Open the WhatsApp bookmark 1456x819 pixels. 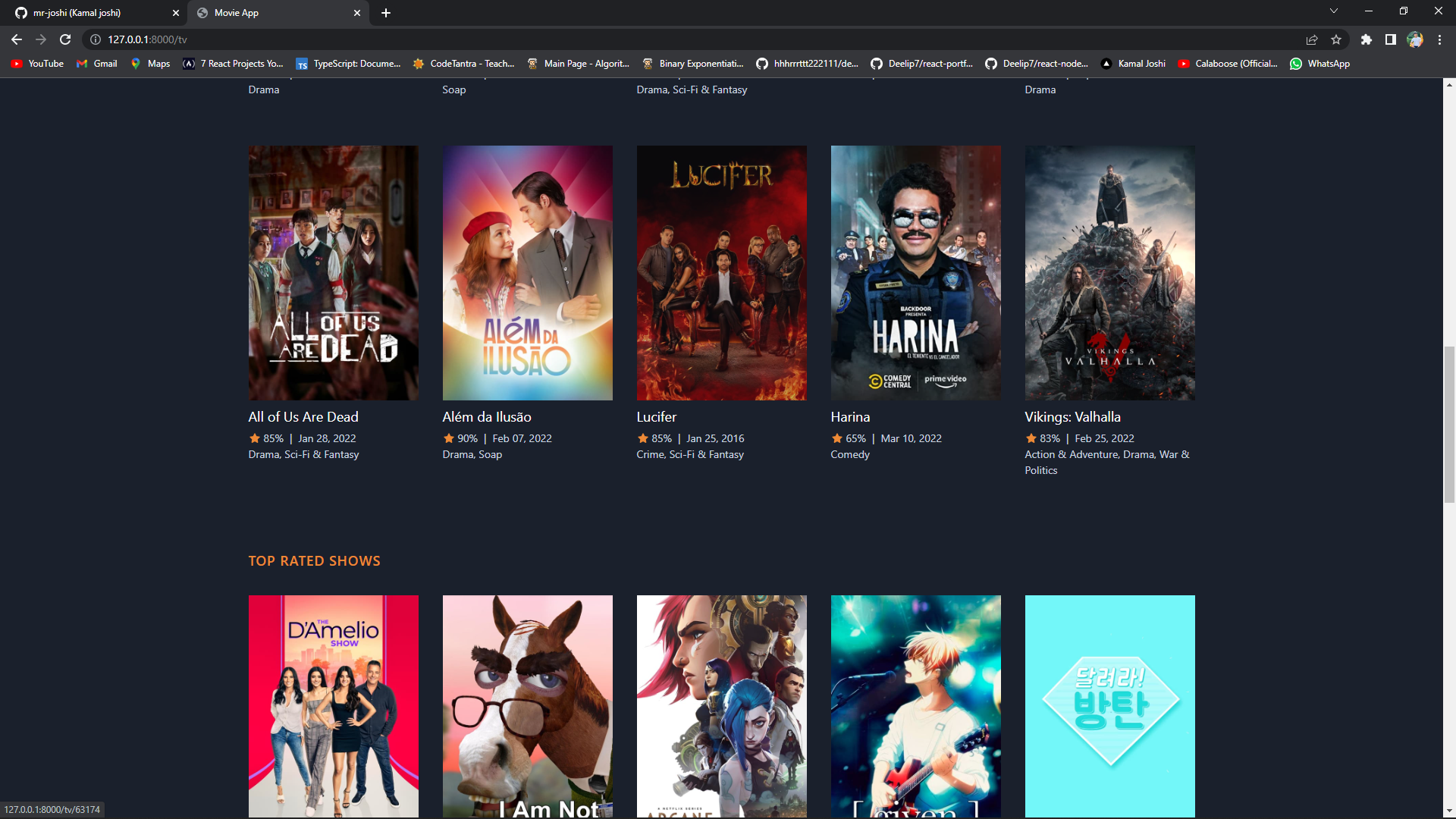coord(1319,64)
